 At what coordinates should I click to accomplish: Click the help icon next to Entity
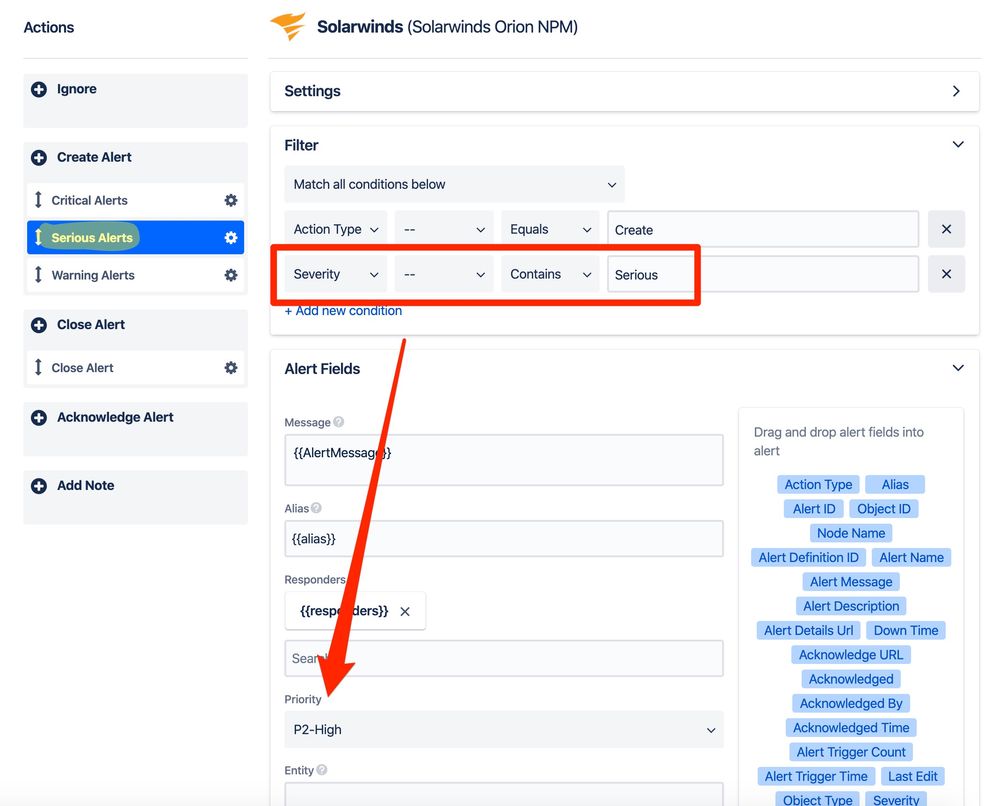[x=322, y=770]
